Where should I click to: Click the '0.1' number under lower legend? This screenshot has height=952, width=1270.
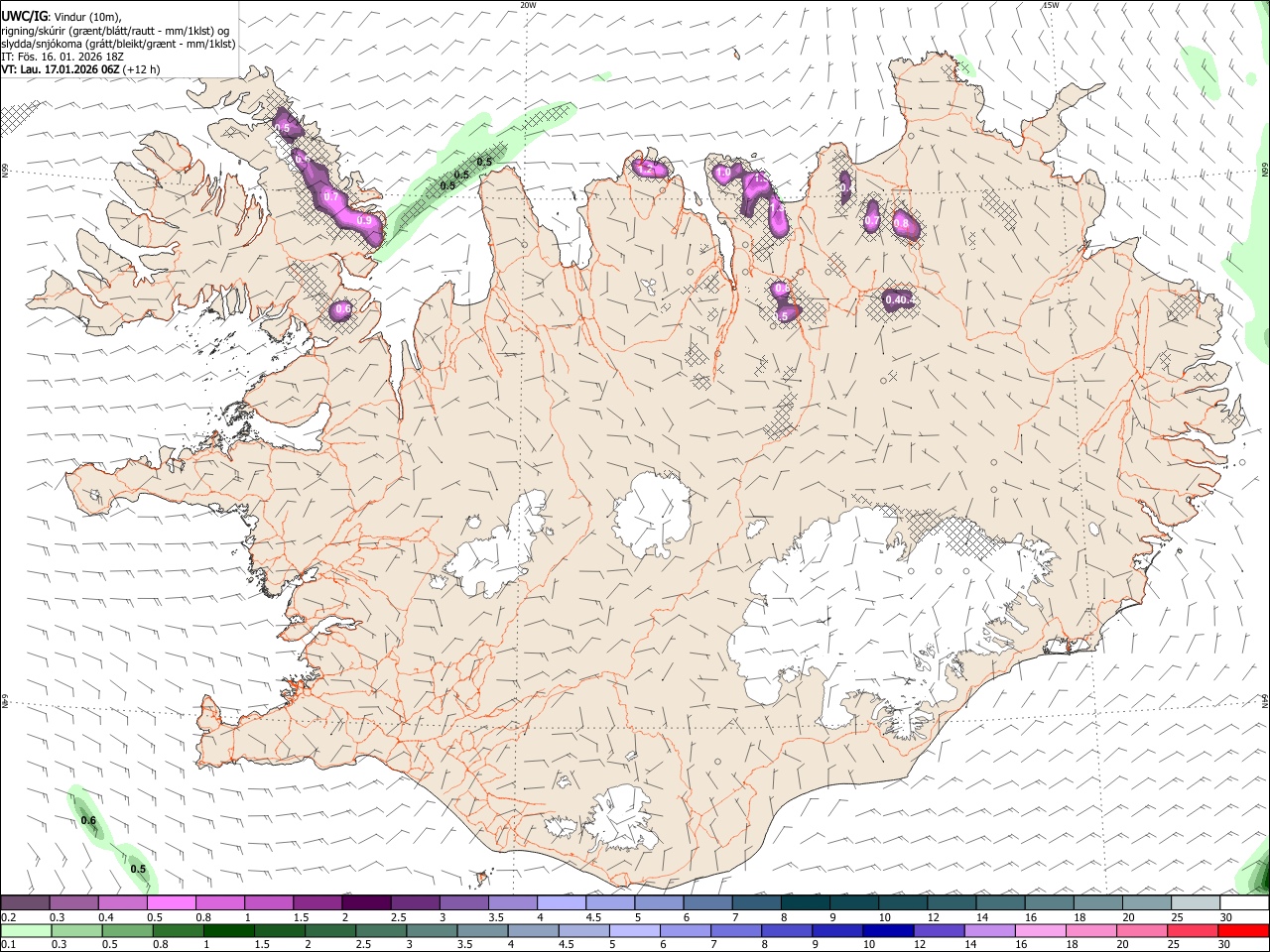tap(9, 945)
